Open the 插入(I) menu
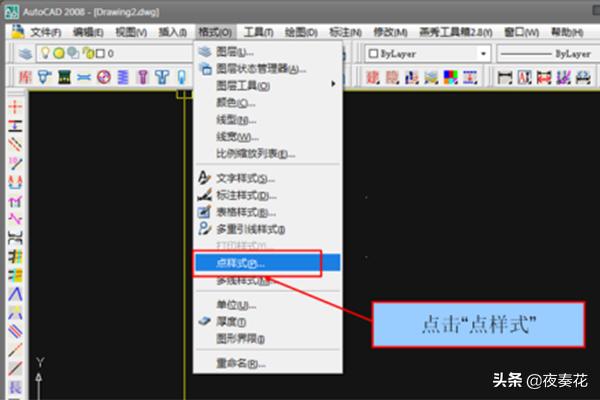The image size is (600, 400). [173, 32]
